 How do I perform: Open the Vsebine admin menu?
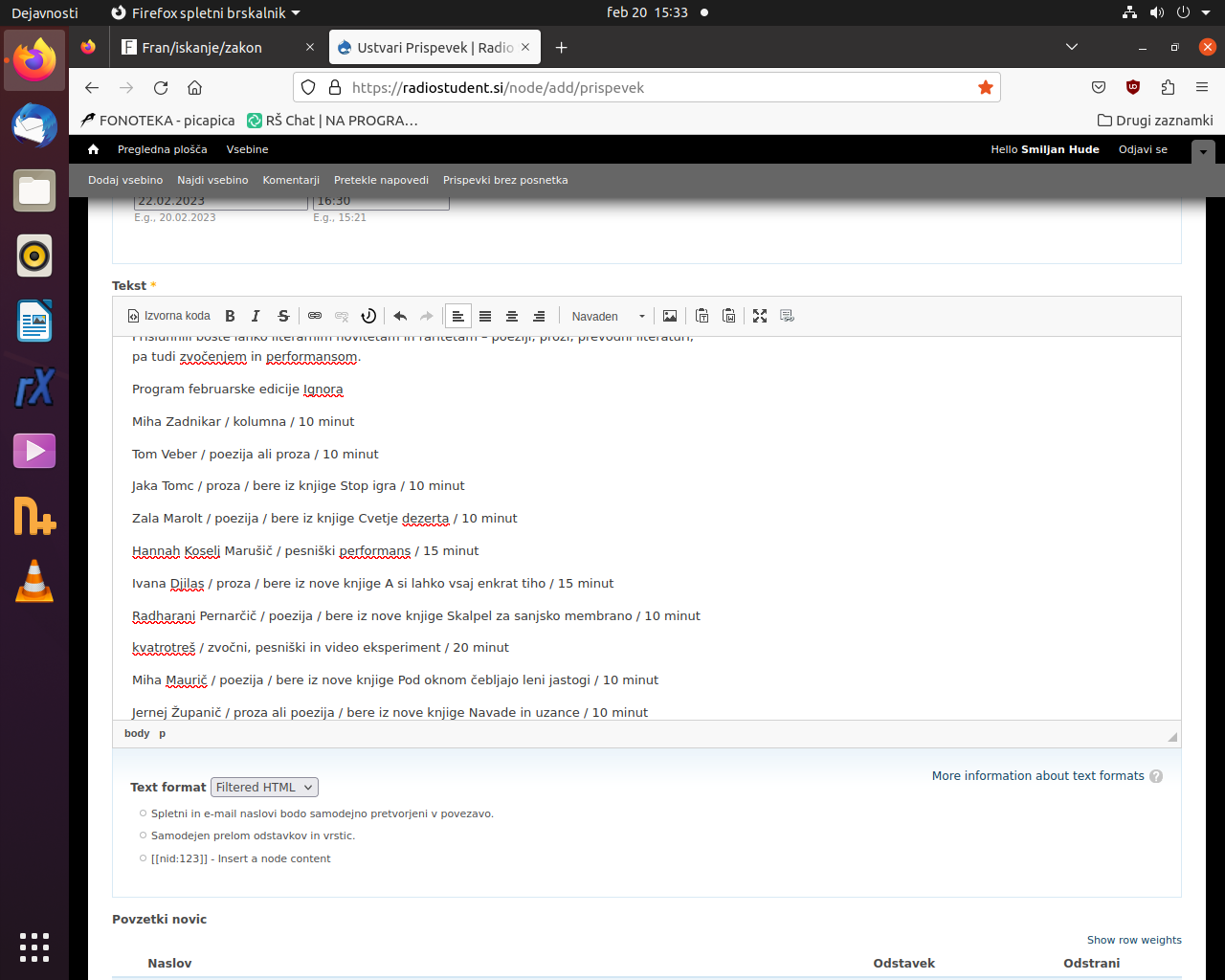(247, 149)
